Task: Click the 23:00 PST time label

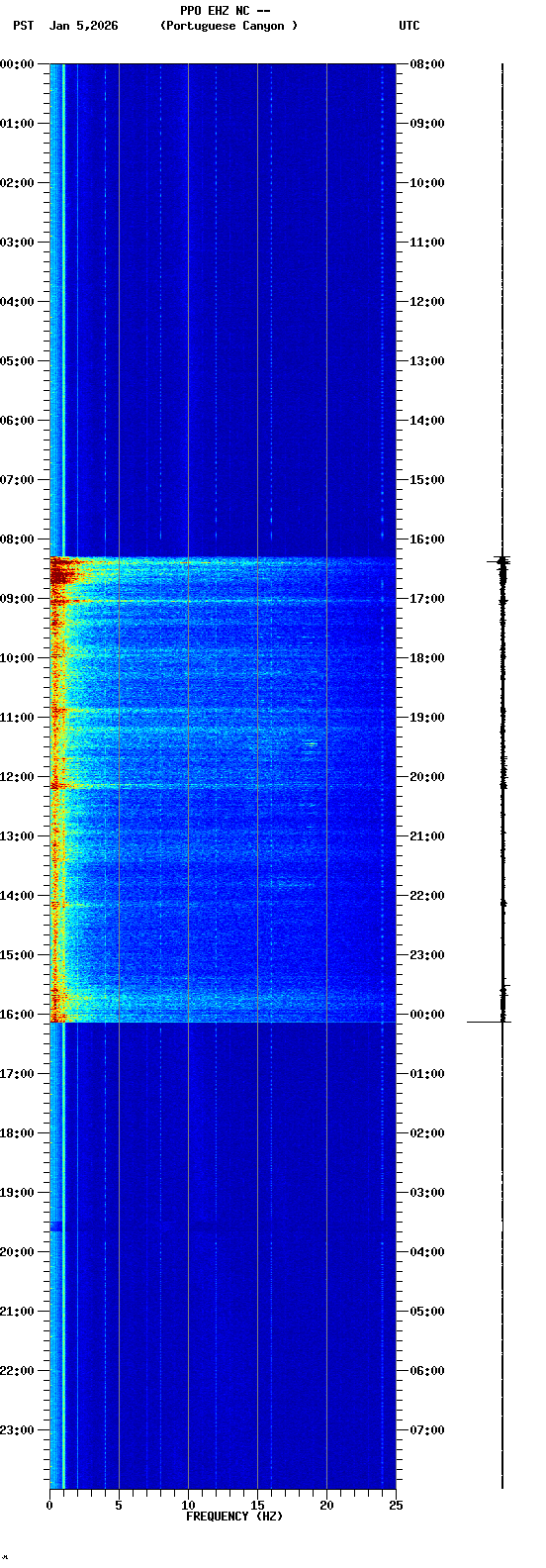Action: click(x=17, y=1430)
